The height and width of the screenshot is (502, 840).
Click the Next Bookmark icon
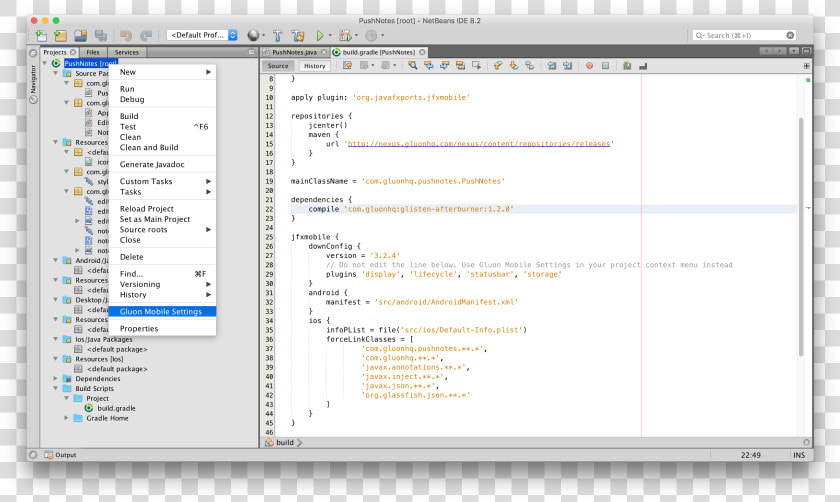pos(514,65)
